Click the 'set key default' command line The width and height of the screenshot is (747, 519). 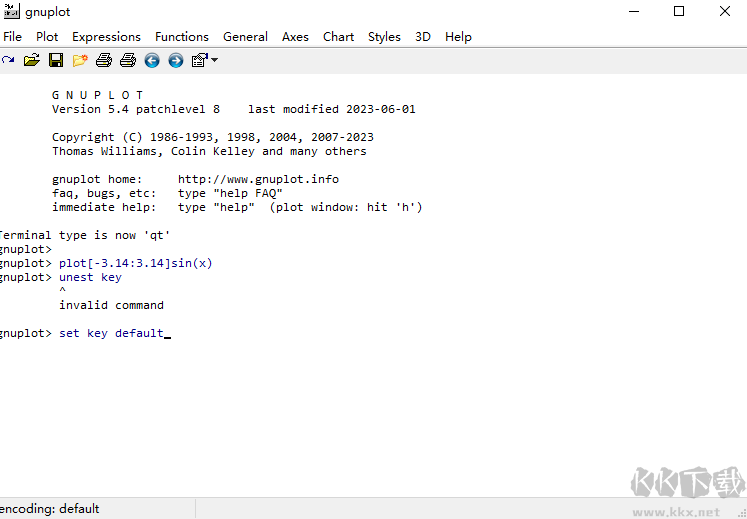click(x=111, y=333)
